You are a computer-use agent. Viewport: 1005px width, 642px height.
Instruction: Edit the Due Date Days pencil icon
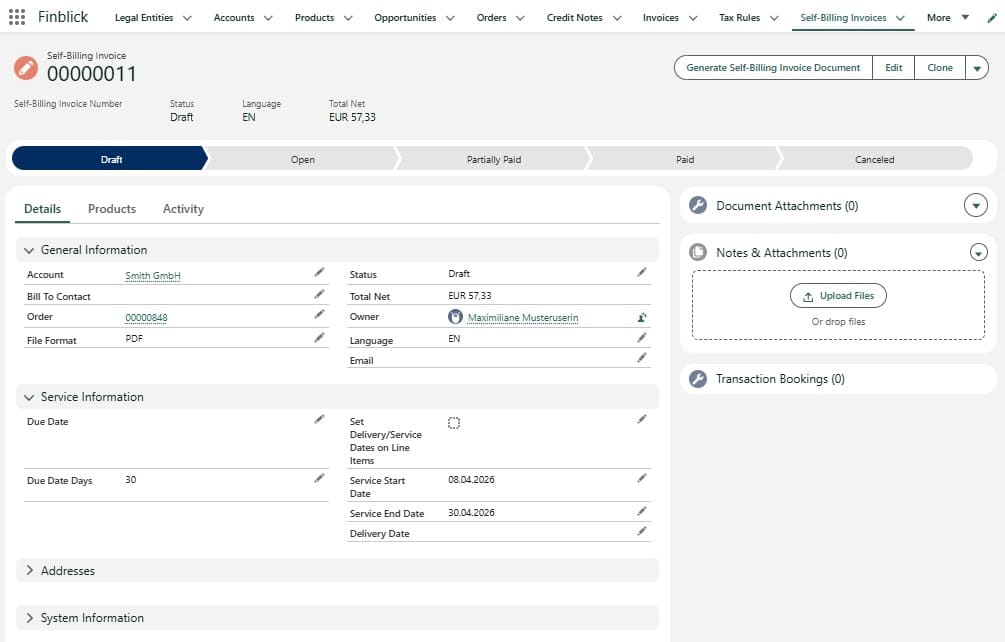319,479
